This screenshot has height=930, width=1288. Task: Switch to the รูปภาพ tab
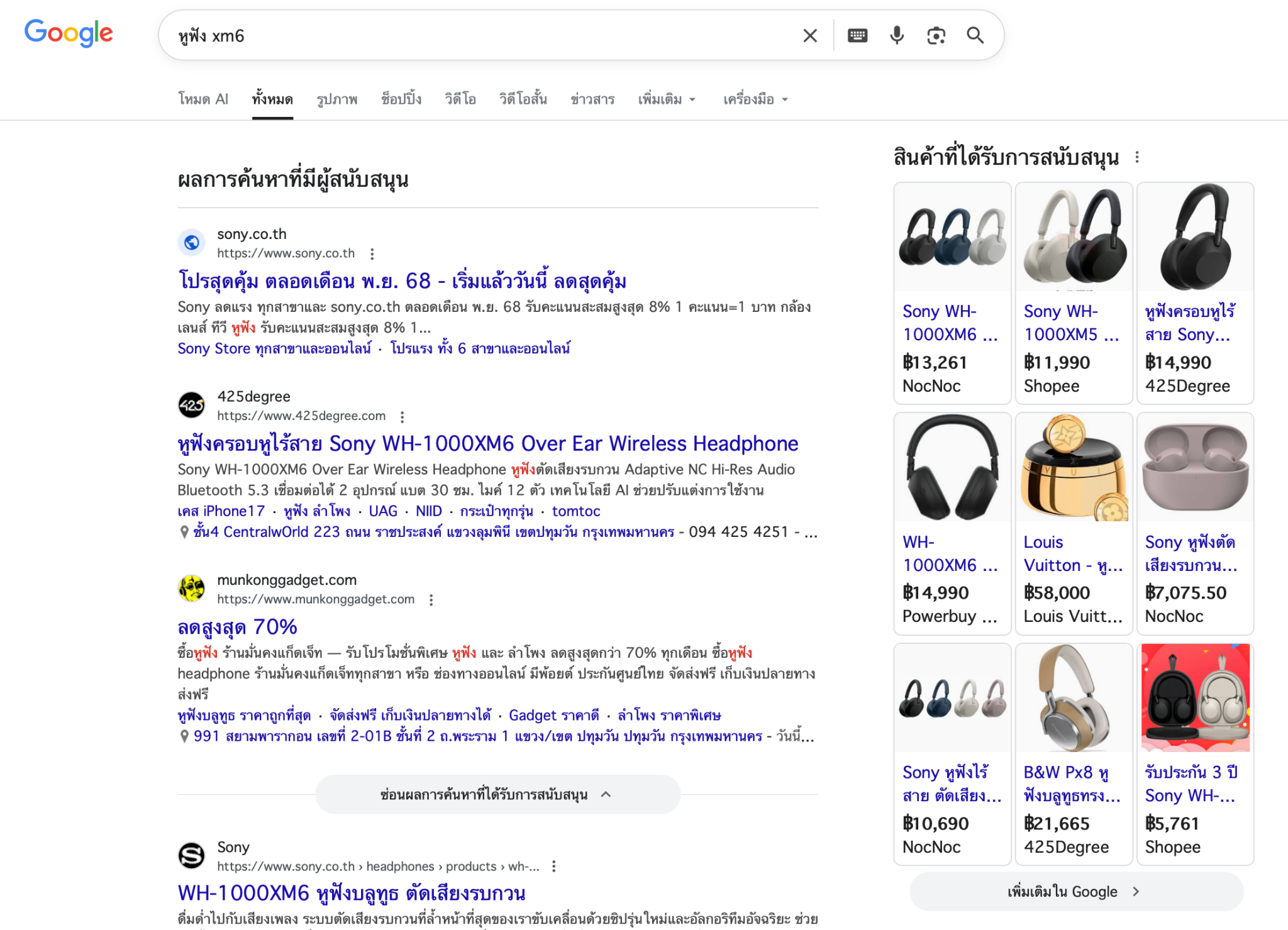tap(337, 99)
